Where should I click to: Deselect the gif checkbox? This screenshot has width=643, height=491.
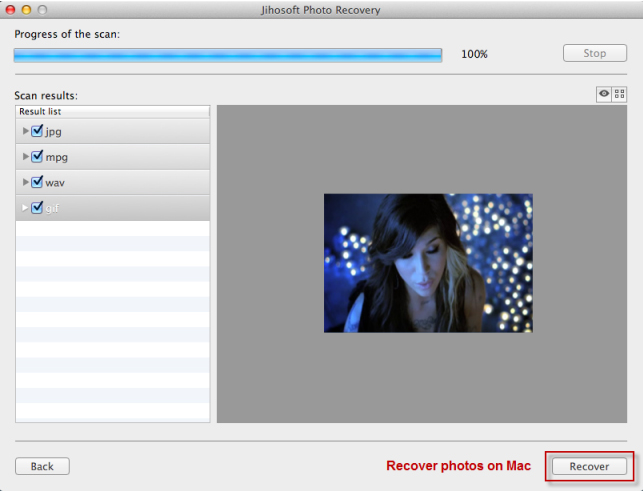[37, 208]
